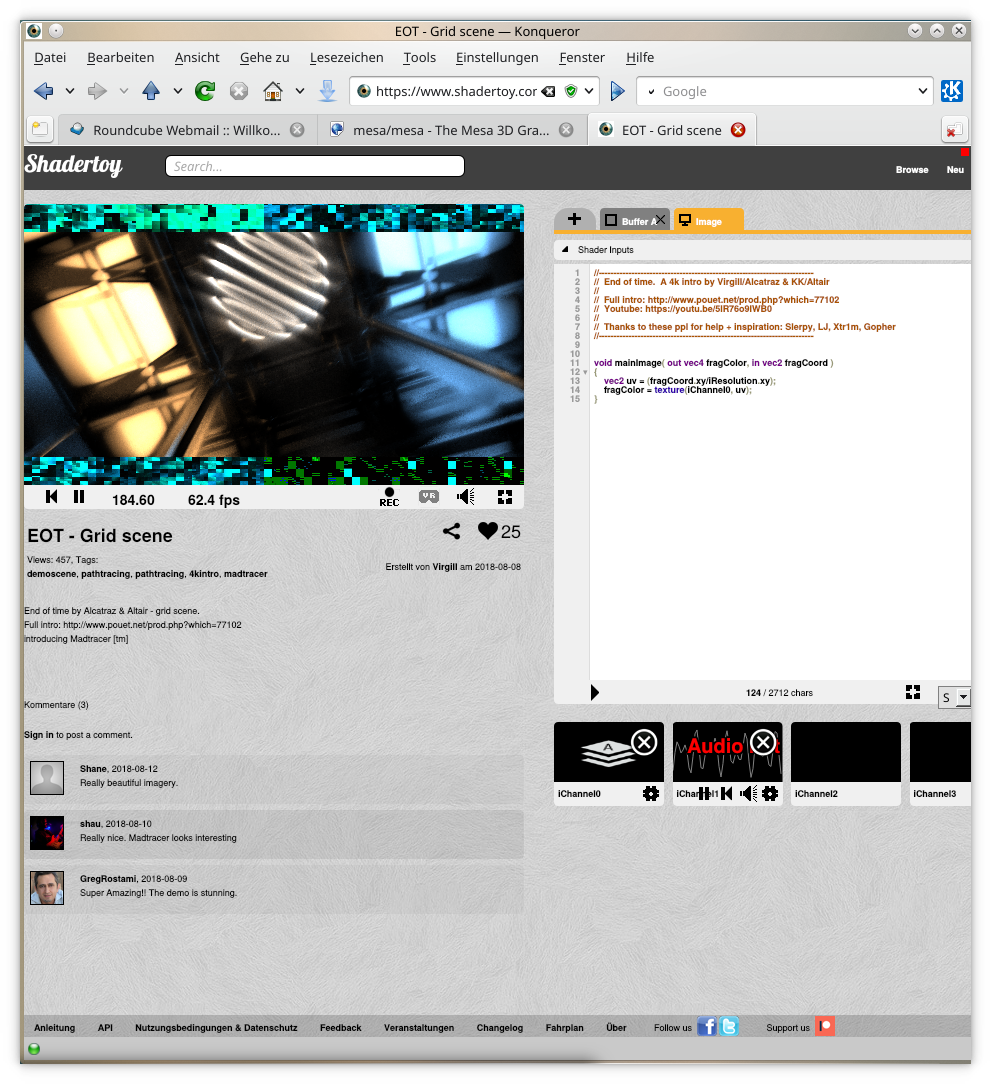Open iChannel0 sampler settings gear

(x=651, y=794)
